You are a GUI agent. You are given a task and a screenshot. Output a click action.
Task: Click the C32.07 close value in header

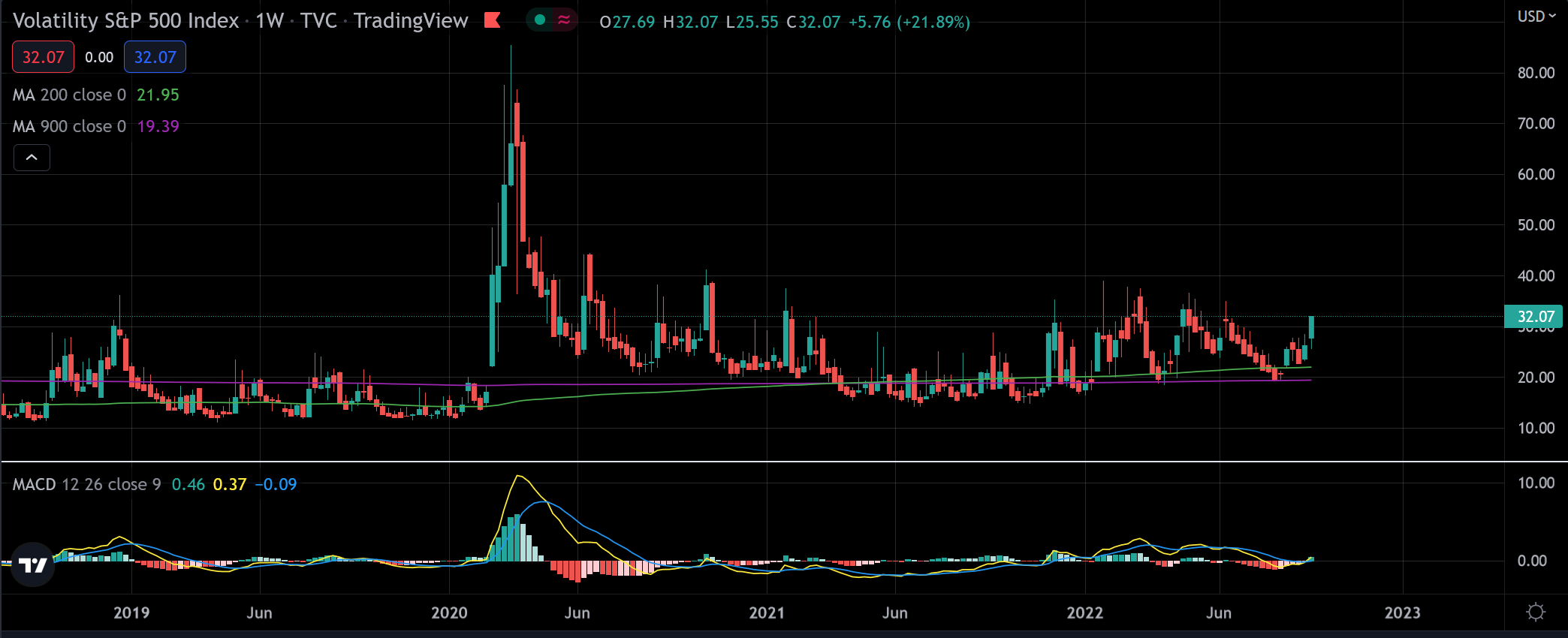[x=813, y=23]
